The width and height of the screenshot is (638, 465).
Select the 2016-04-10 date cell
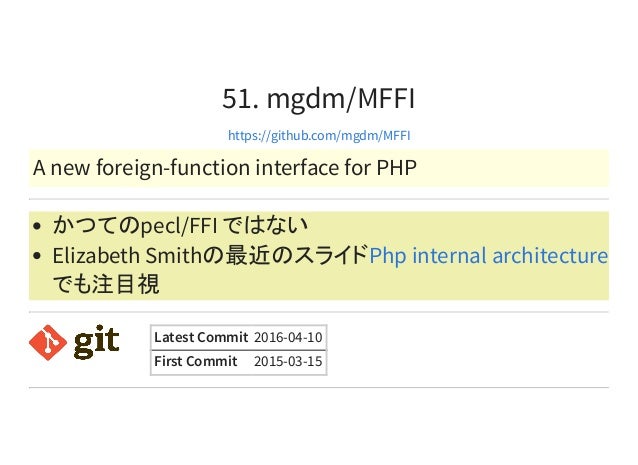(x=288, y=337)
